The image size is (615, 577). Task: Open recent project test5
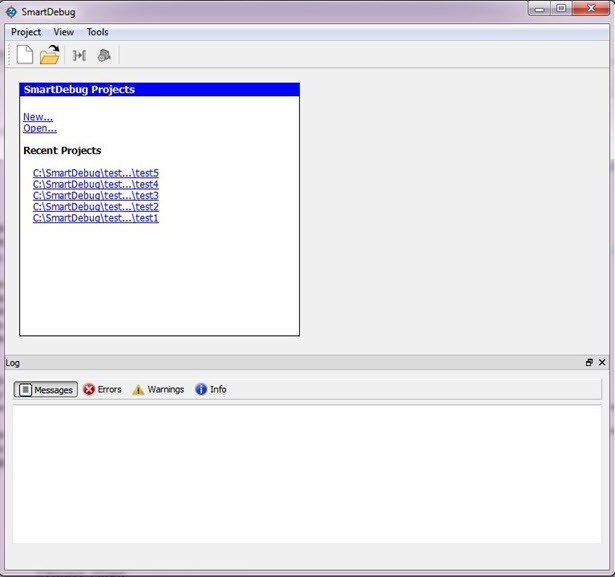95,173
